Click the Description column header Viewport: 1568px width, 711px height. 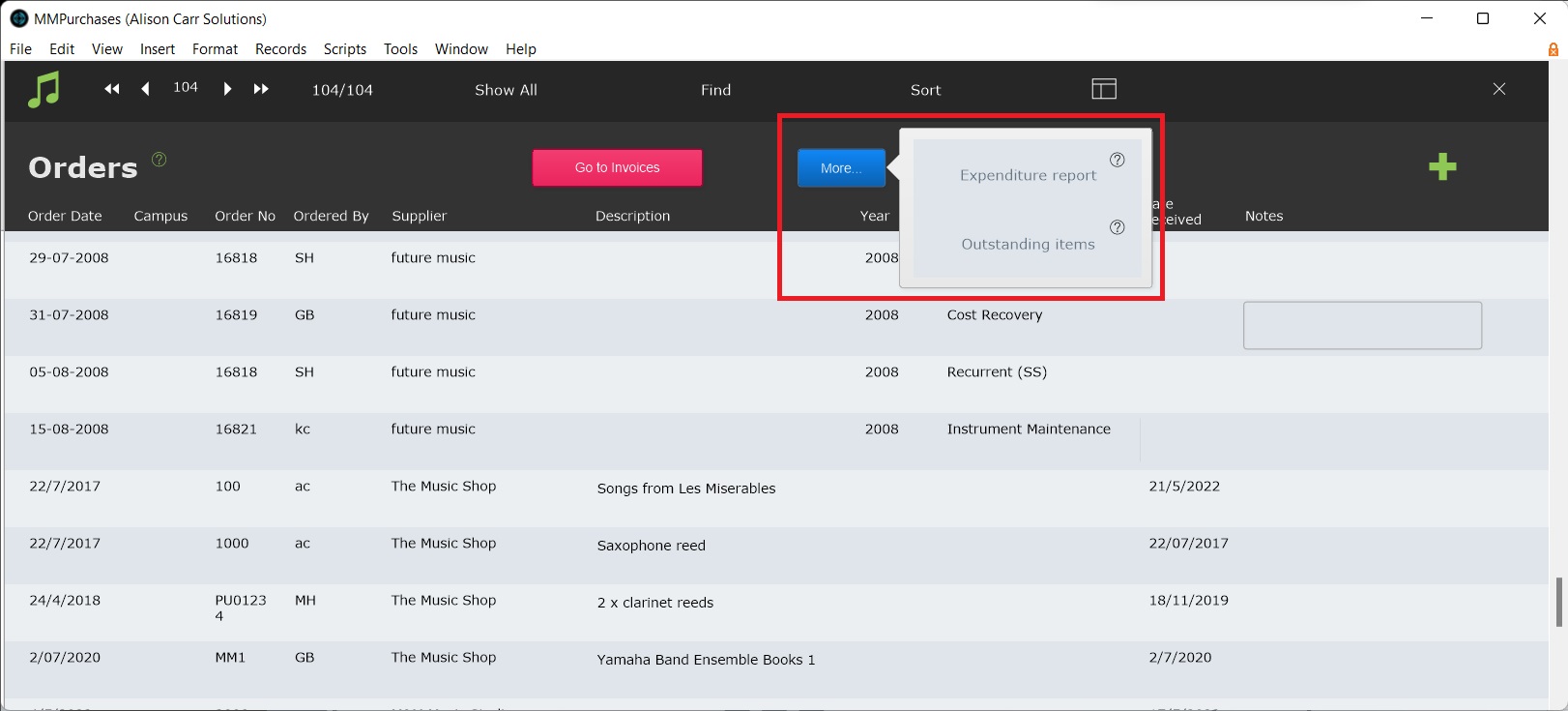632,216
